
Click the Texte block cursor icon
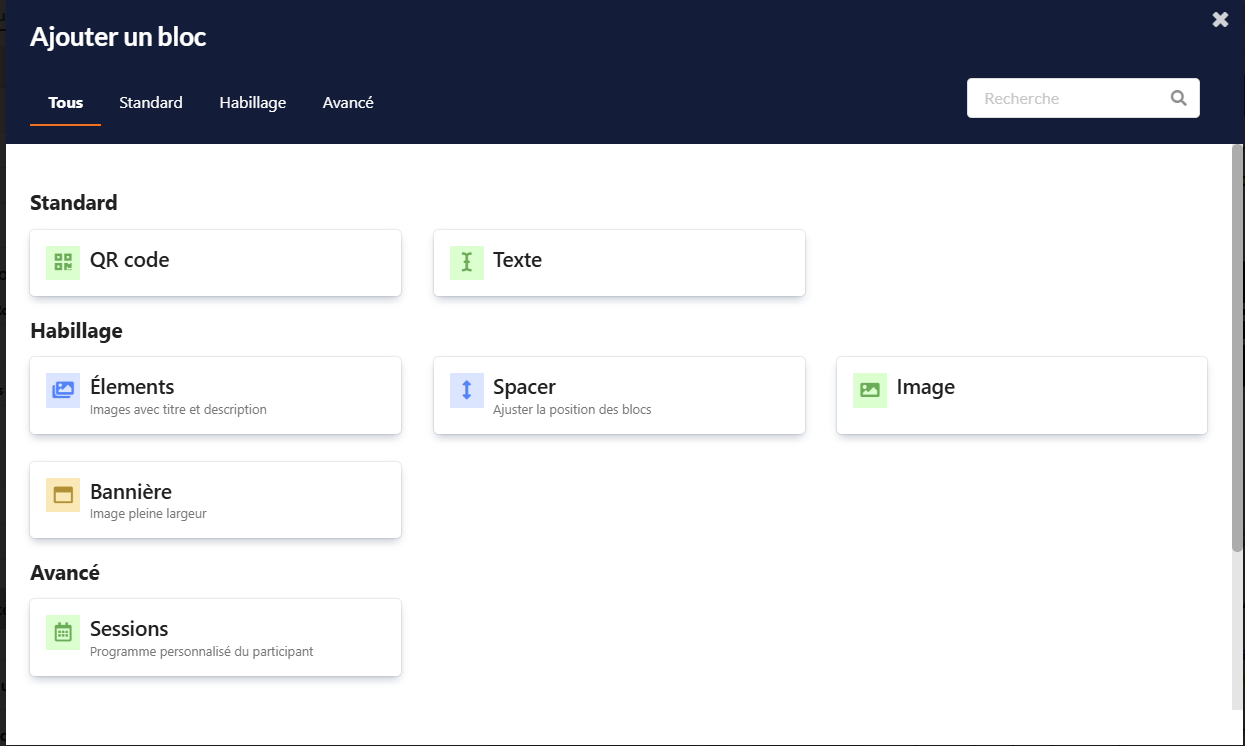(466, 263)
